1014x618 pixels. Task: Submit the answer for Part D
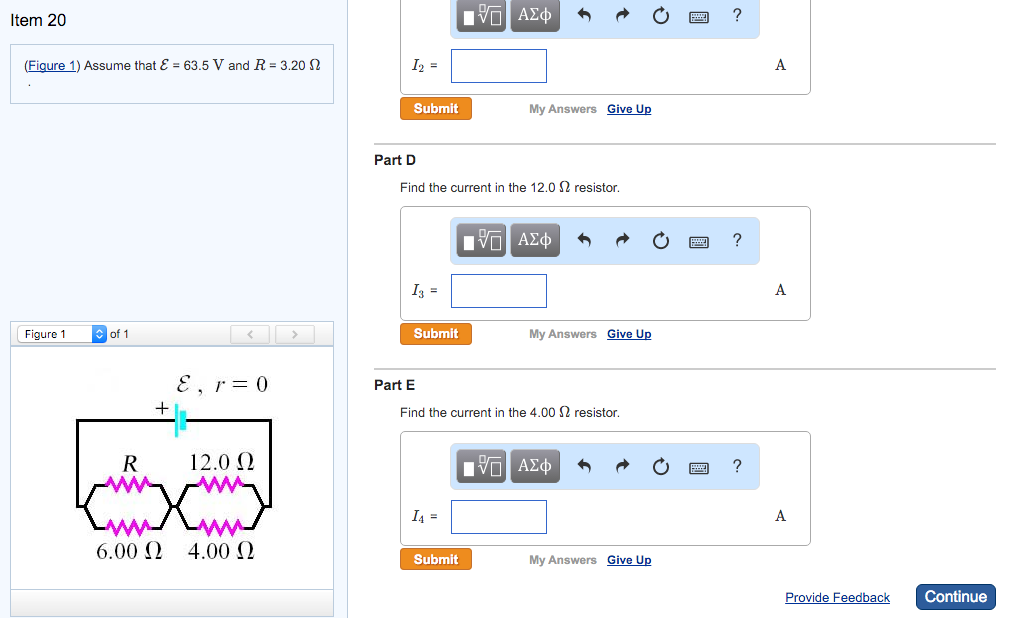click(435, 334)
